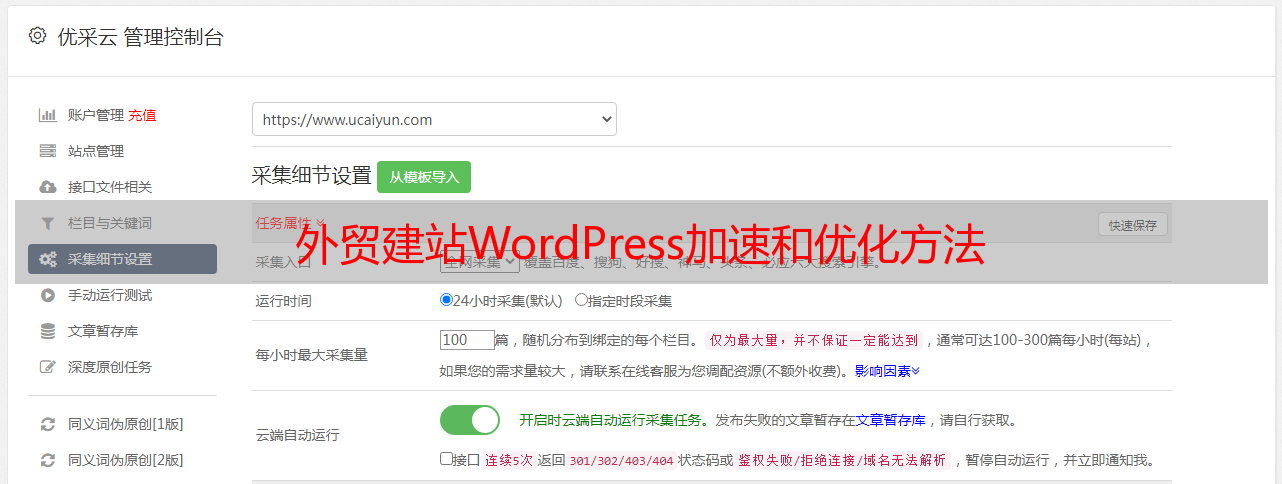Click the 鉴权失败/拒绝连接/域名无法解析 text
The height and width of the screenshot is (484, 1282).
tap(843, 461)
